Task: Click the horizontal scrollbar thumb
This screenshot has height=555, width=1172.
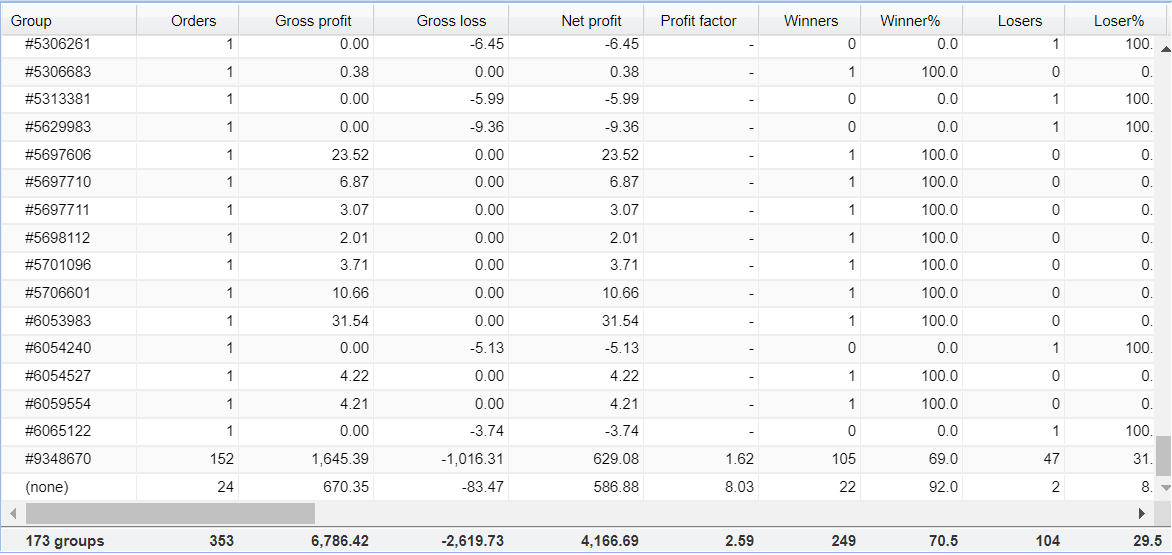Action: click(170, 513)
